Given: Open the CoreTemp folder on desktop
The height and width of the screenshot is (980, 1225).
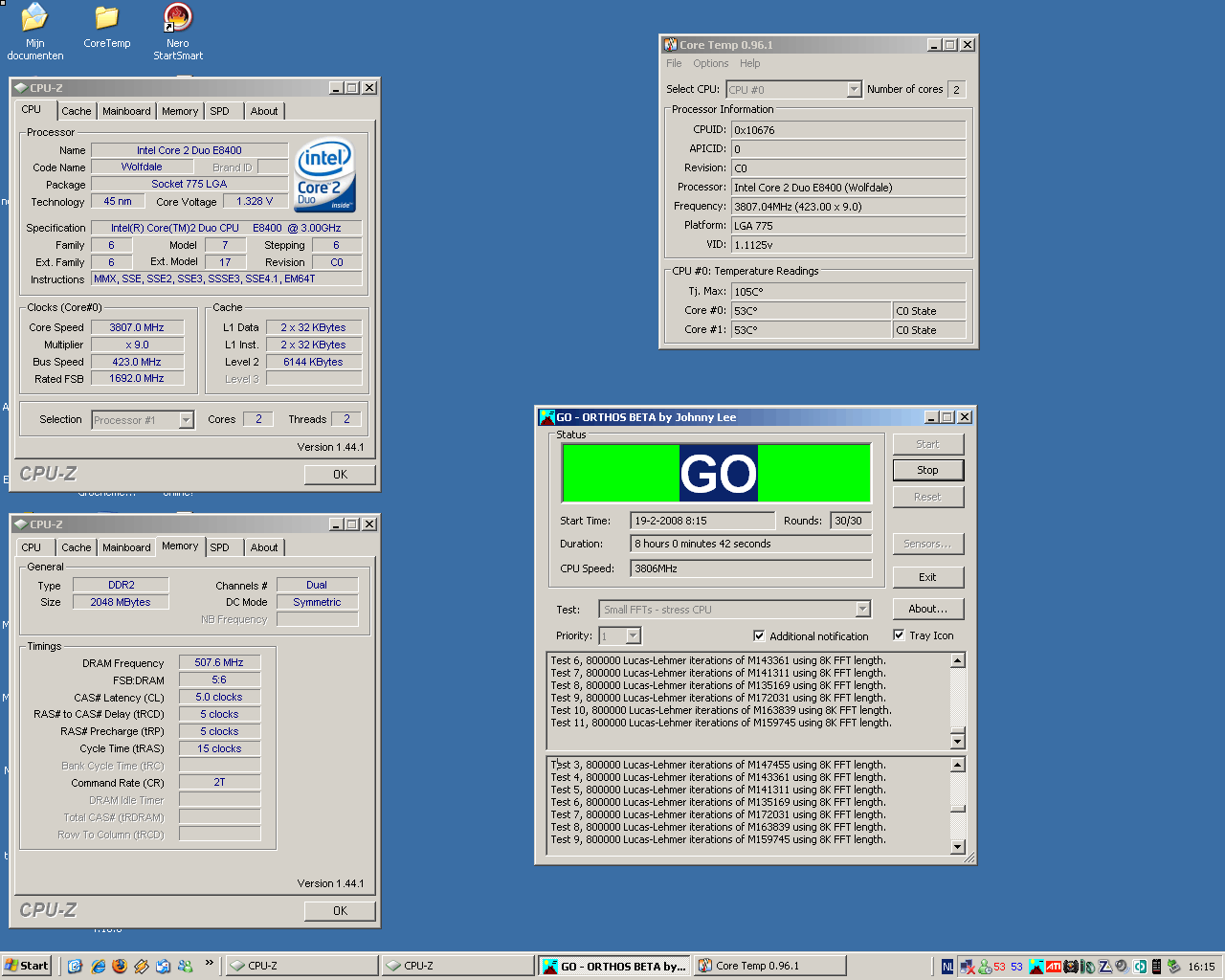Looking at the screenshot, I should click(106, 19).
